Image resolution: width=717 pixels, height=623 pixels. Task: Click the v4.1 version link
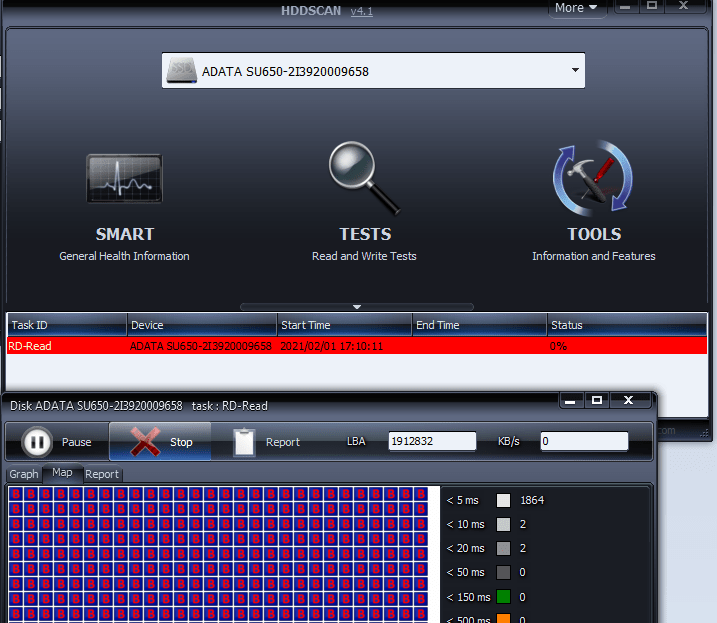tap(361, 11)
